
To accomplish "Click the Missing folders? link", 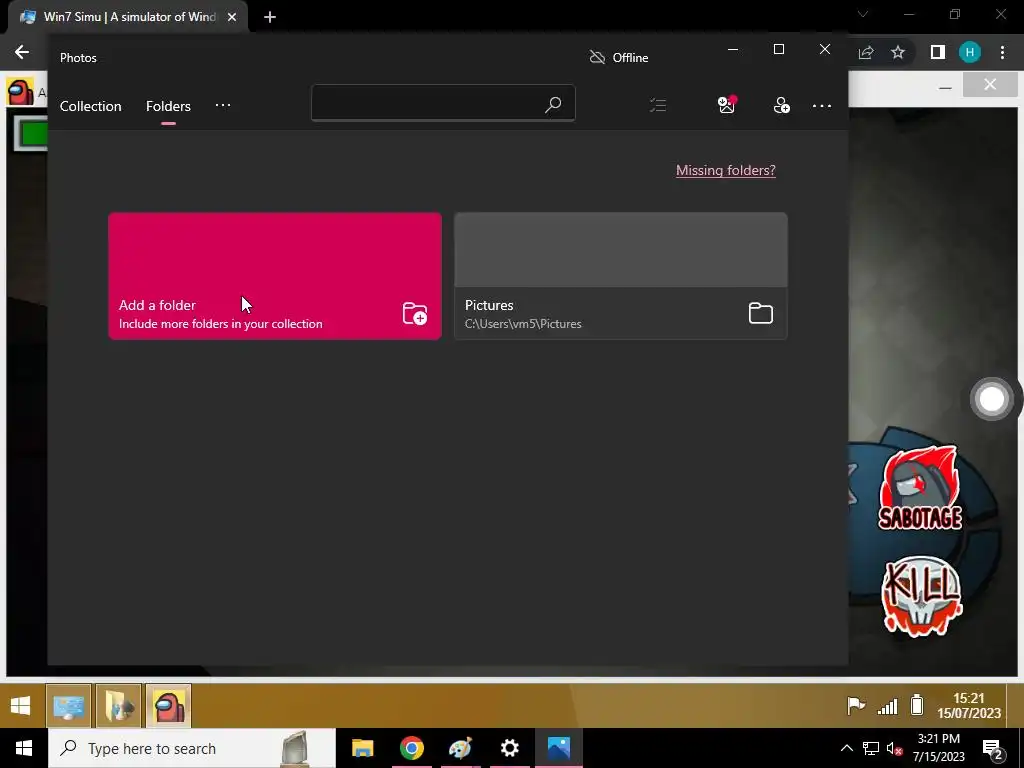I will click(x=726, y=170).
